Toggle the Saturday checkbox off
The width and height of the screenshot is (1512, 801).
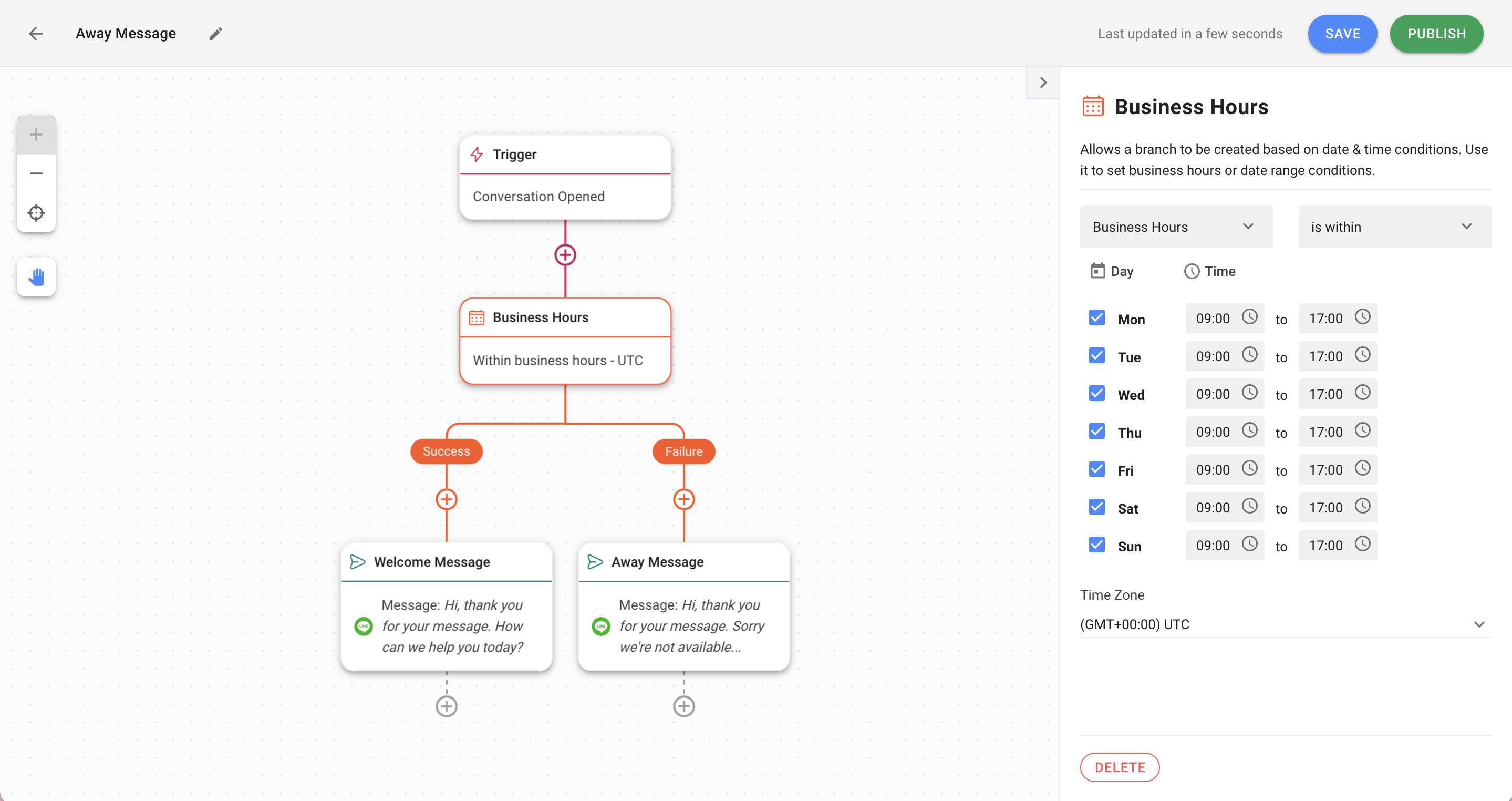pyautogui.click(x=1097, y=508)
